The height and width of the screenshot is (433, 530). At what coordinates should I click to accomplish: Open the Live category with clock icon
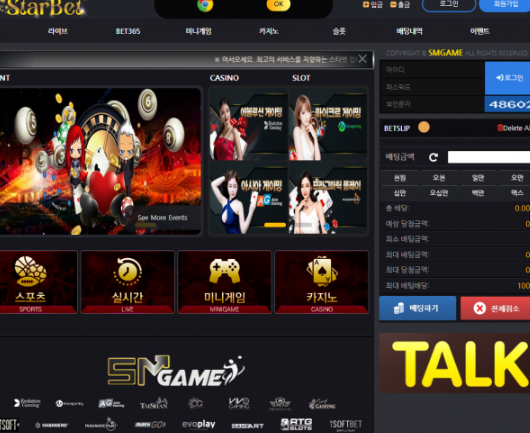click(127, 282)
